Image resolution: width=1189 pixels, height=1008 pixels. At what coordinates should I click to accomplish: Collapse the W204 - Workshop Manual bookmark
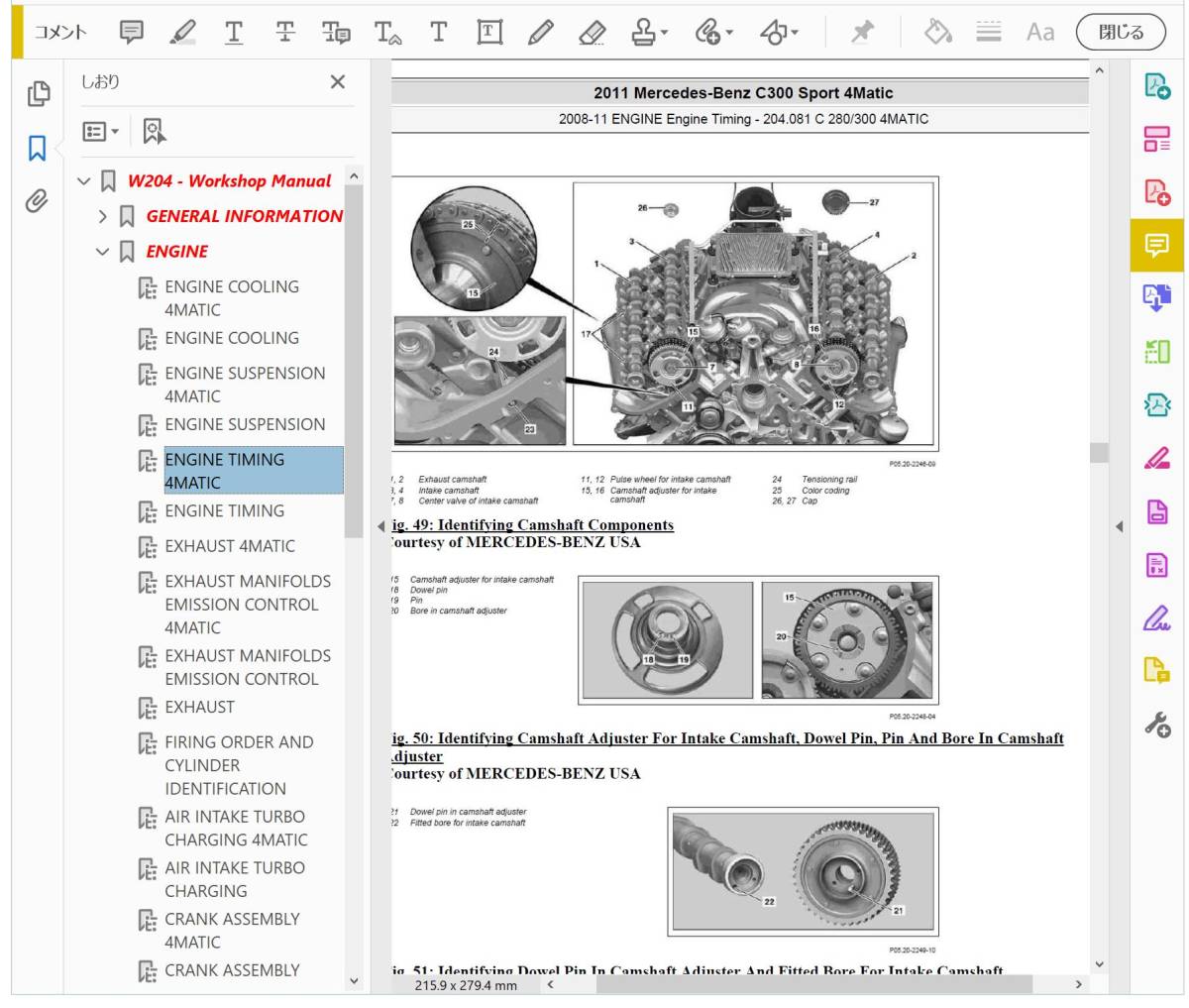(x=84, y=181)
